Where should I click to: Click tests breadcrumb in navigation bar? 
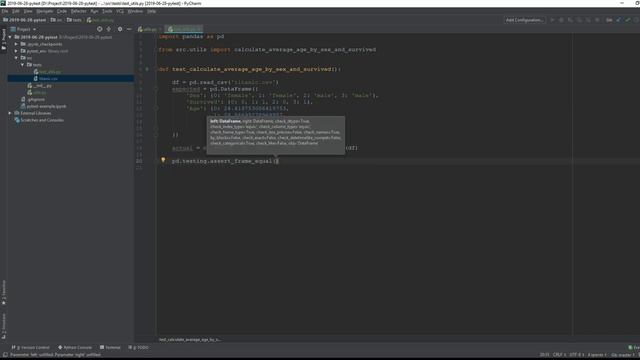point(74,20)
